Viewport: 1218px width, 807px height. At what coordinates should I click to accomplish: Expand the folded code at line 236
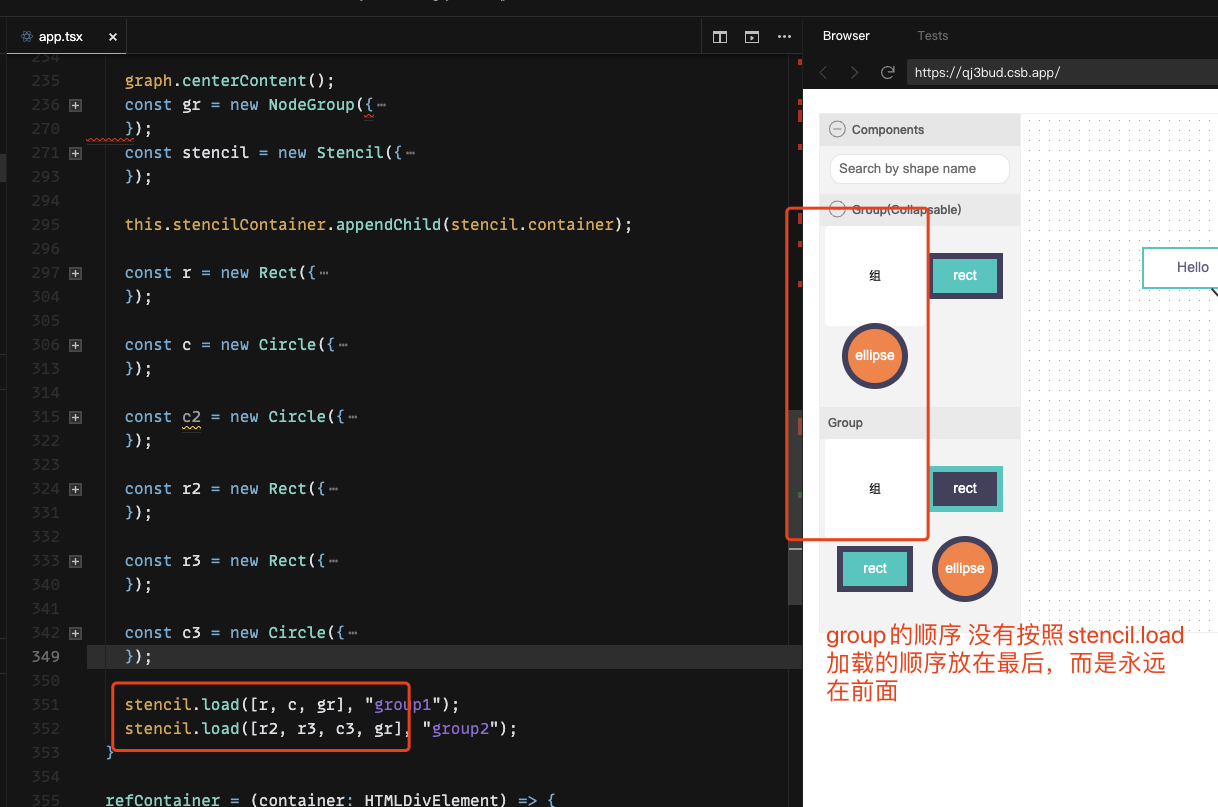tap(76, 104)
